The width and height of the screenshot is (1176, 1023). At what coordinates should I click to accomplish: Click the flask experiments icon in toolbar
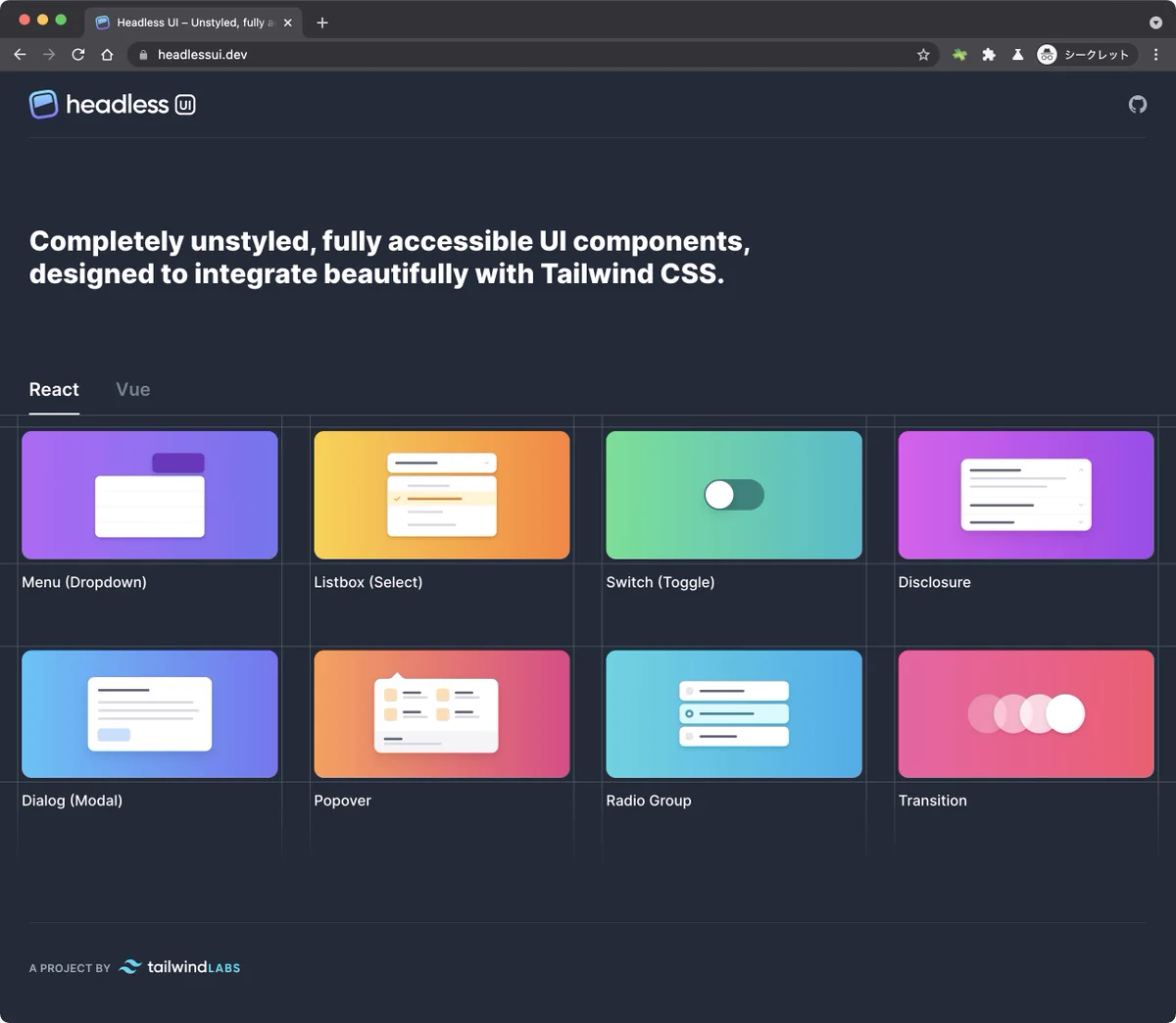[1017, 55]
